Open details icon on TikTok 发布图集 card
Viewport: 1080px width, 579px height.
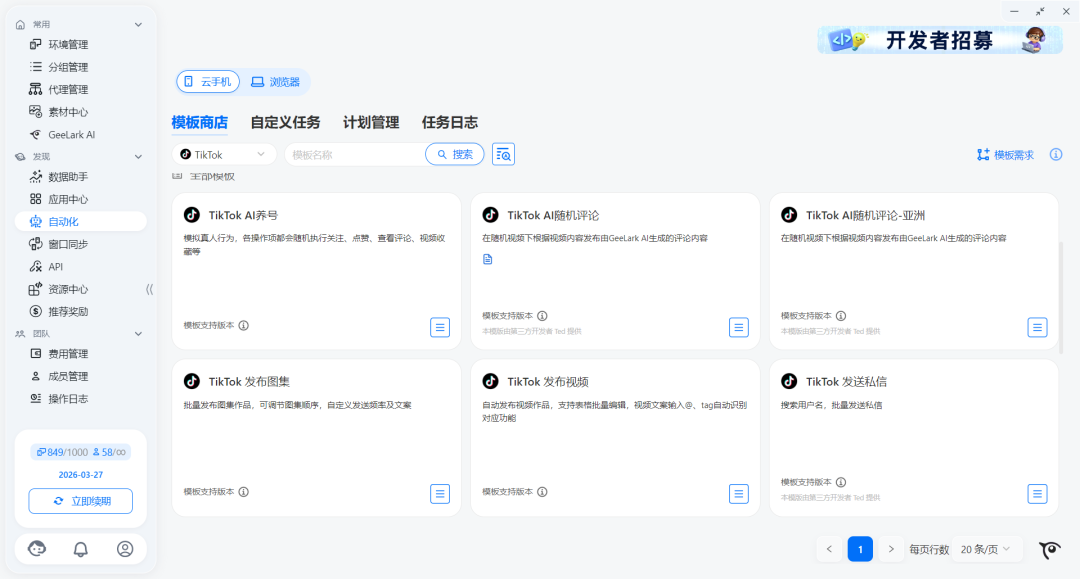(440, 494)
